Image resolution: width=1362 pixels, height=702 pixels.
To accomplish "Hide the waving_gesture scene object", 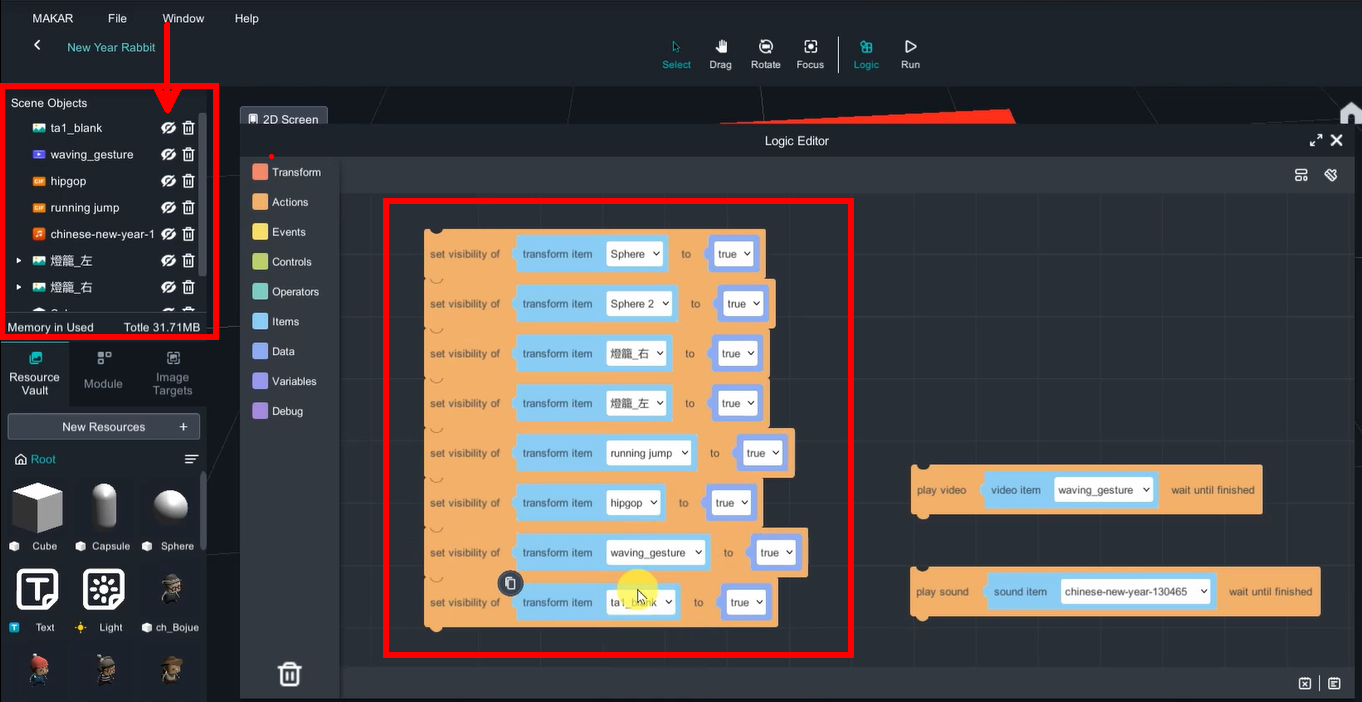I will click(x=168, y=154).
